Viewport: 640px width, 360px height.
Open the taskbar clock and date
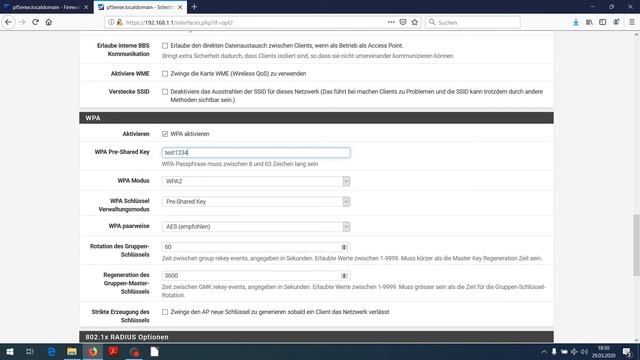(603, 351)
